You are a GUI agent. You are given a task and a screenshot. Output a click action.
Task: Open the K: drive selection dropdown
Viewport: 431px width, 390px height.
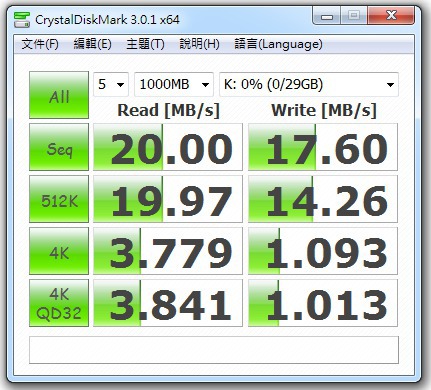[309, 84]
